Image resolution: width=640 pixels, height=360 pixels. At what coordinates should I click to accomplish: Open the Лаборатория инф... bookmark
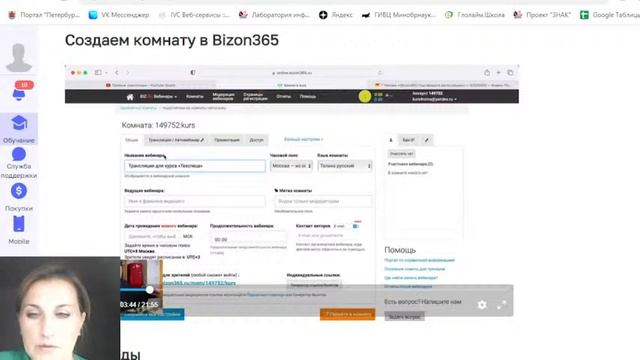tap(274, 15)
